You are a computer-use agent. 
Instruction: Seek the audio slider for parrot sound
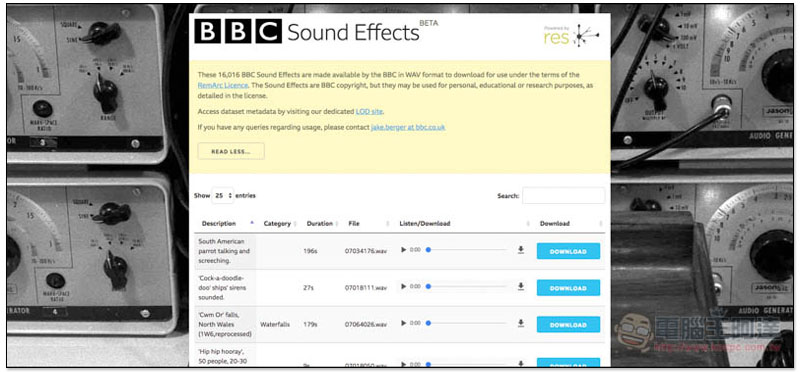point(466,250)
